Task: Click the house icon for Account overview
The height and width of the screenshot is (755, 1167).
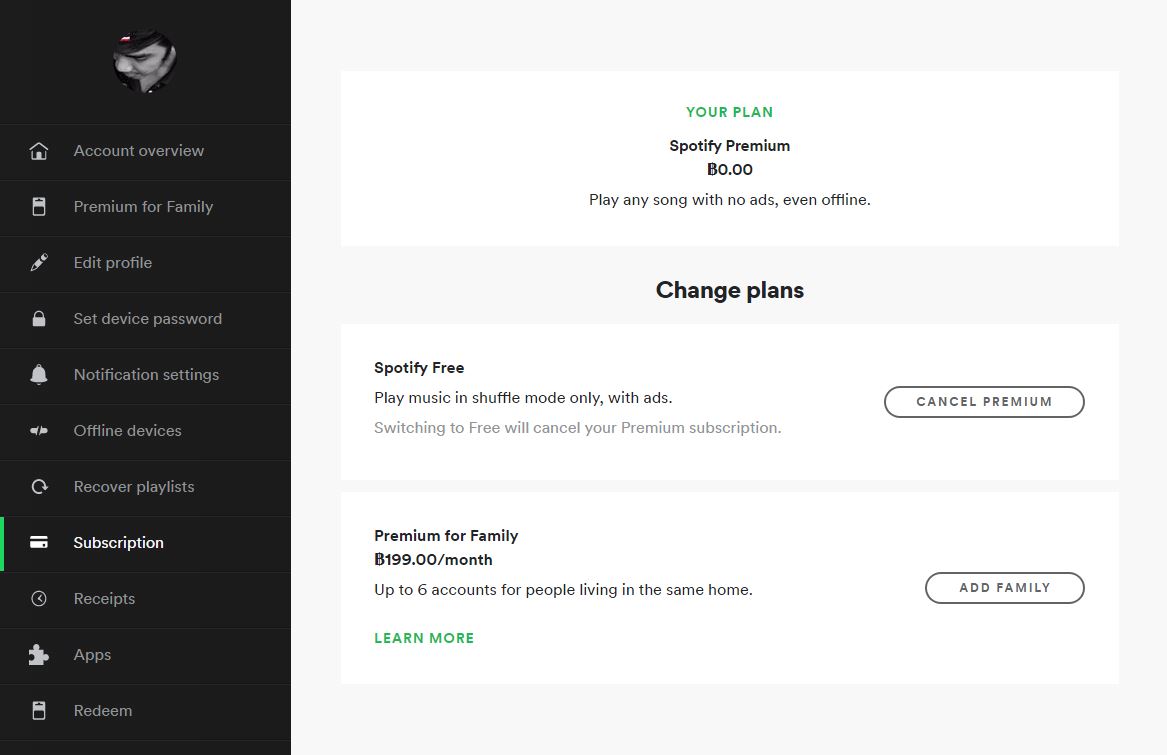Action: (x=38, y=151)
